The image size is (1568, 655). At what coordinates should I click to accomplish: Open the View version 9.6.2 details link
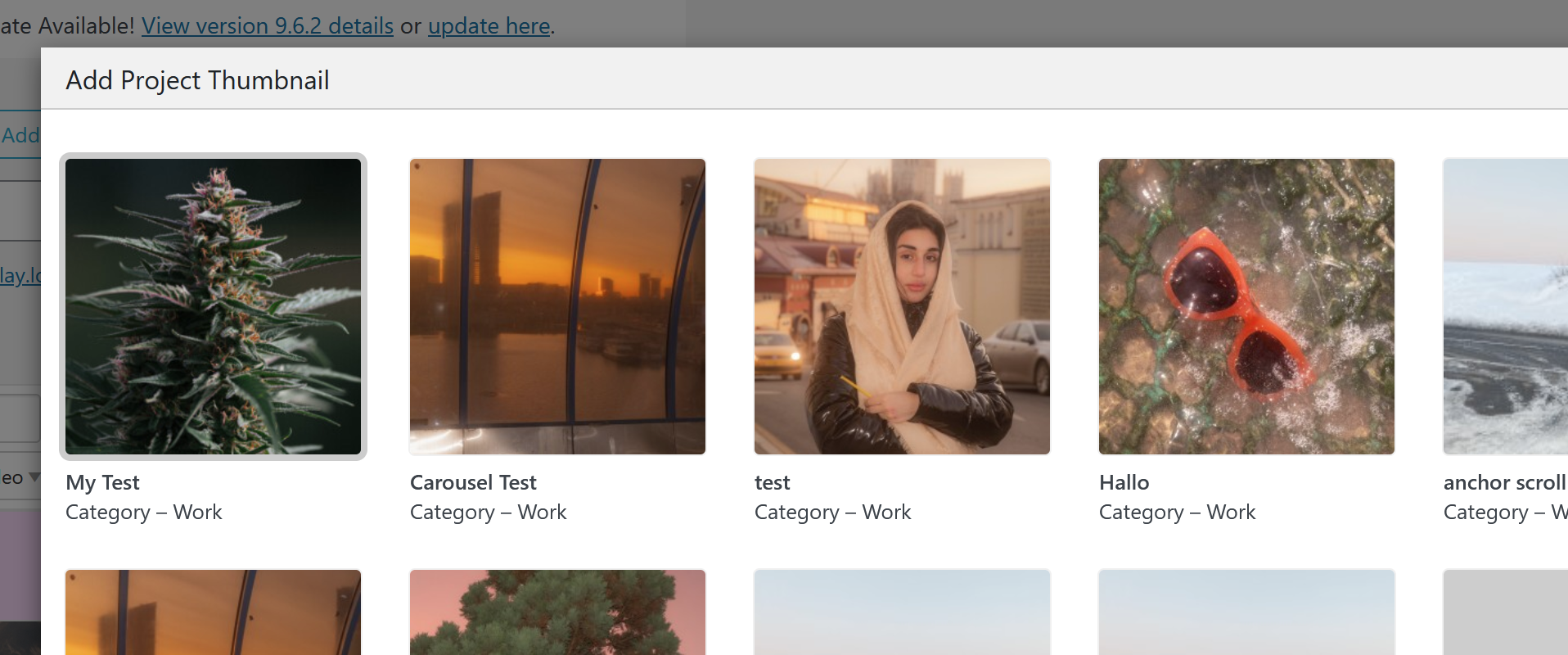267,26
